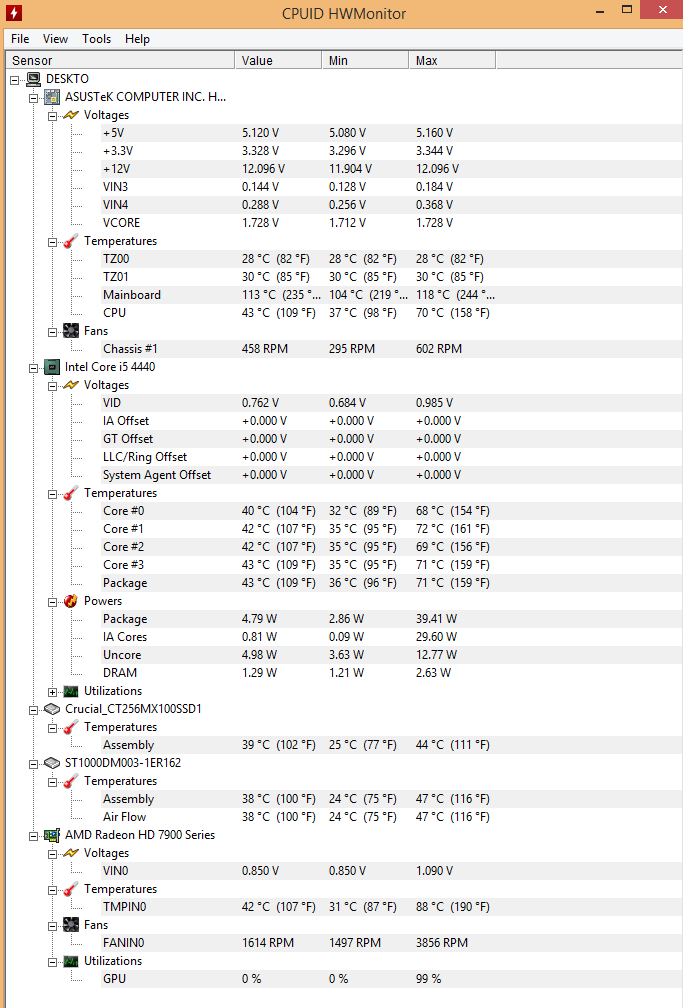This screenshot has width=683, height=1008.
Task: Click the thermometer icon under Intel Core i5
Action: (71, 493)
